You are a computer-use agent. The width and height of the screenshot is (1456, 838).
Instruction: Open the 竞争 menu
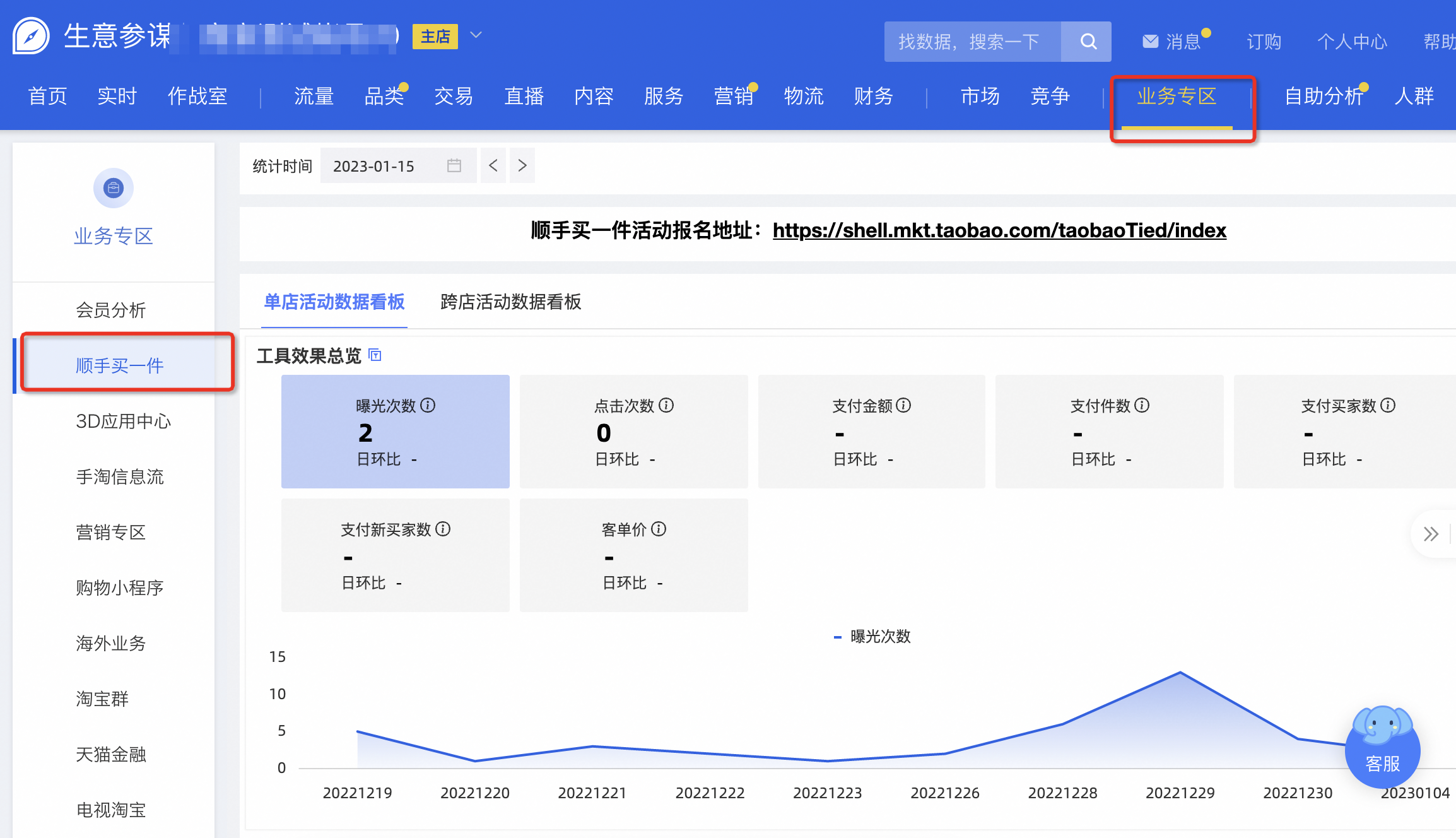pyautogui.click(x=1050, y=96)
